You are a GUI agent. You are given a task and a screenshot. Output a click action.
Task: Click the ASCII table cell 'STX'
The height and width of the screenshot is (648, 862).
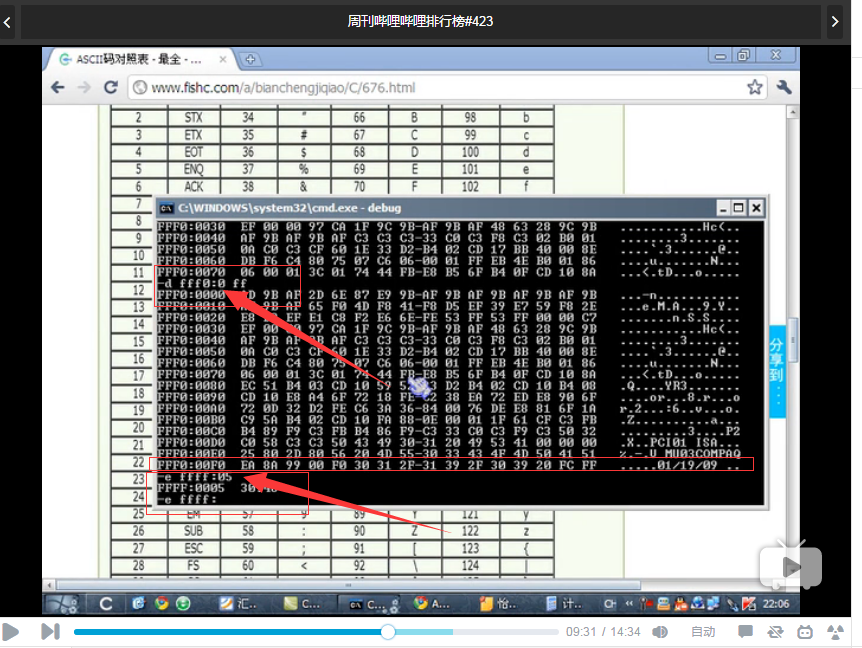pos(194,118)
